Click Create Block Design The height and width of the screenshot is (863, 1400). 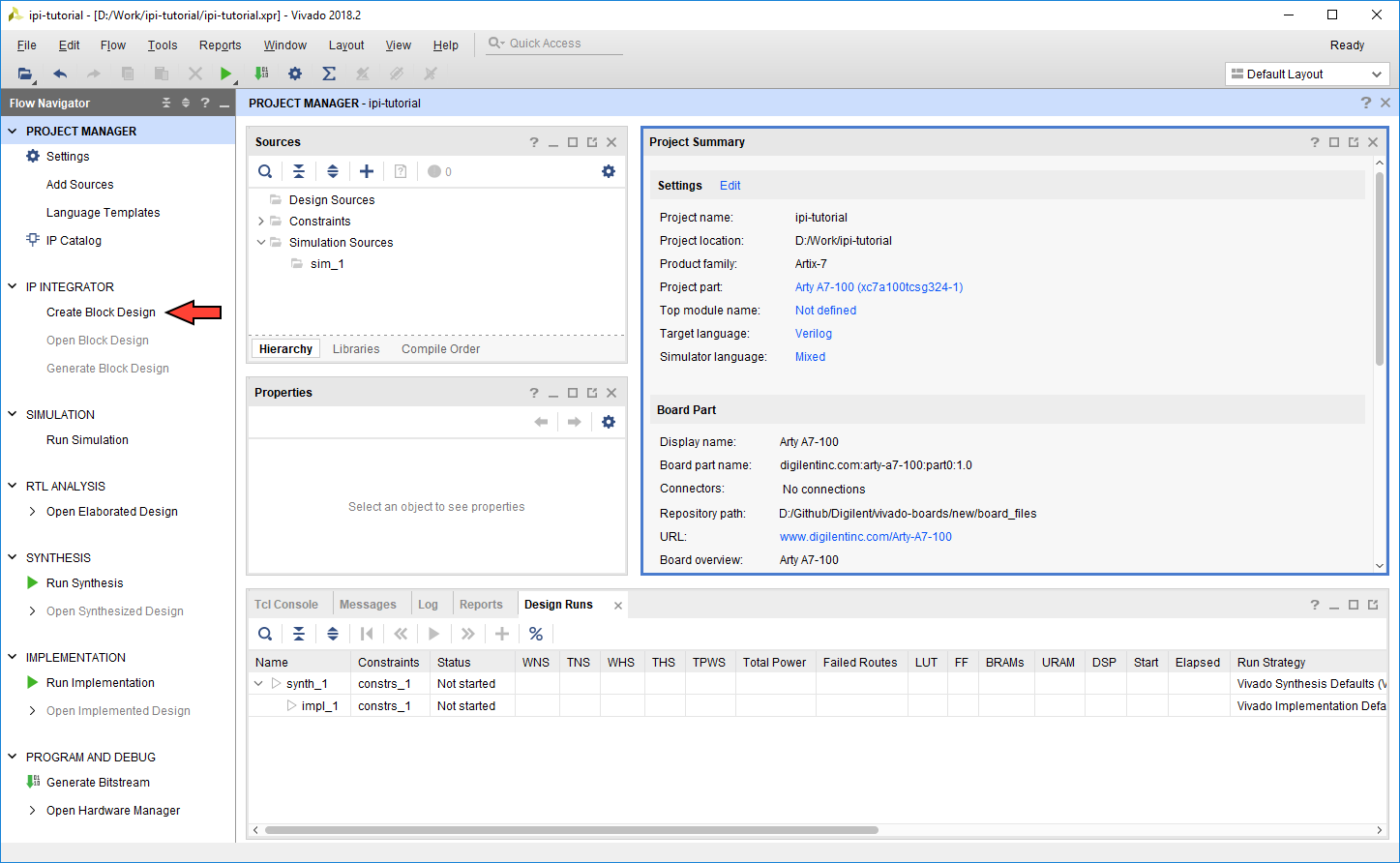(101, 312)
